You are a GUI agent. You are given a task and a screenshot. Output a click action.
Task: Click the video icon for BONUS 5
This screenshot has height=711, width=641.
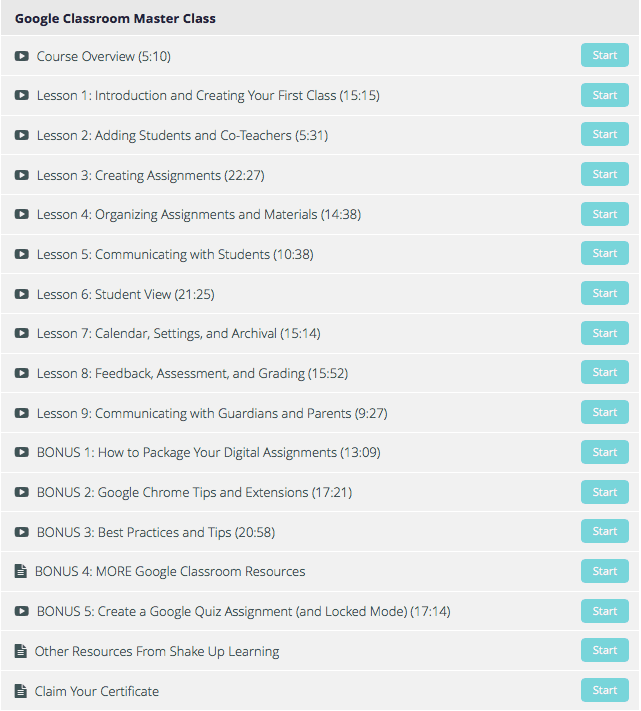(21, 611)
